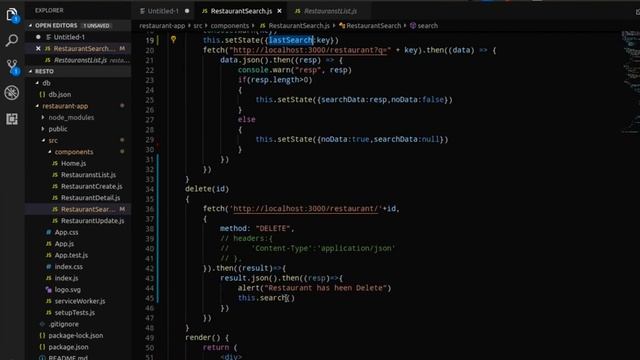Open index.css in the explorer

point(68,267)
